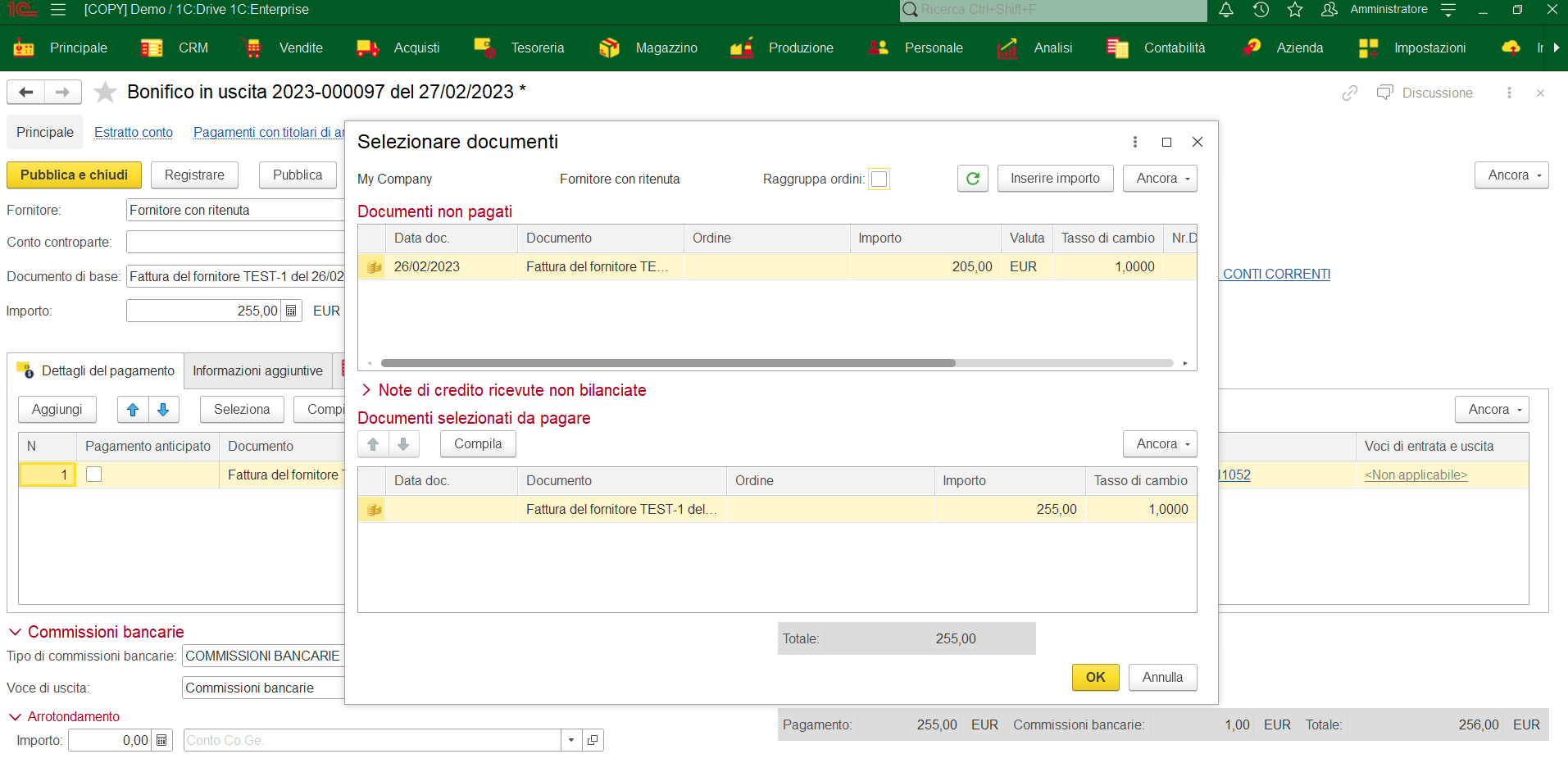Switch to Informazioni aggiuntive tab
Viewport: 1568px width, 763px height.
258,370
